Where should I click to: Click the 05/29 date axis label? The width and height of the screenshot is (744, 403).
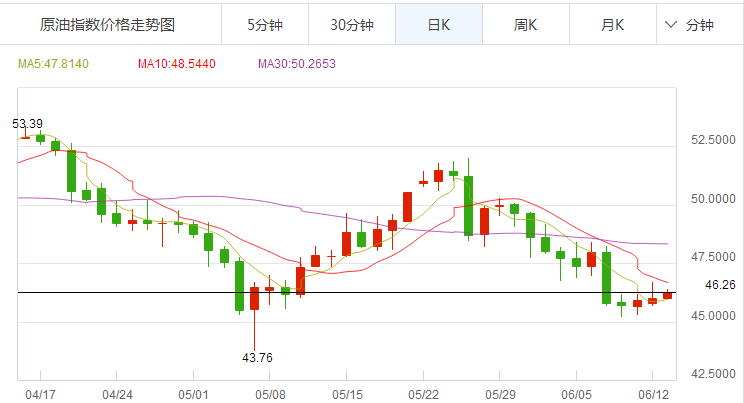click(500, 394)
